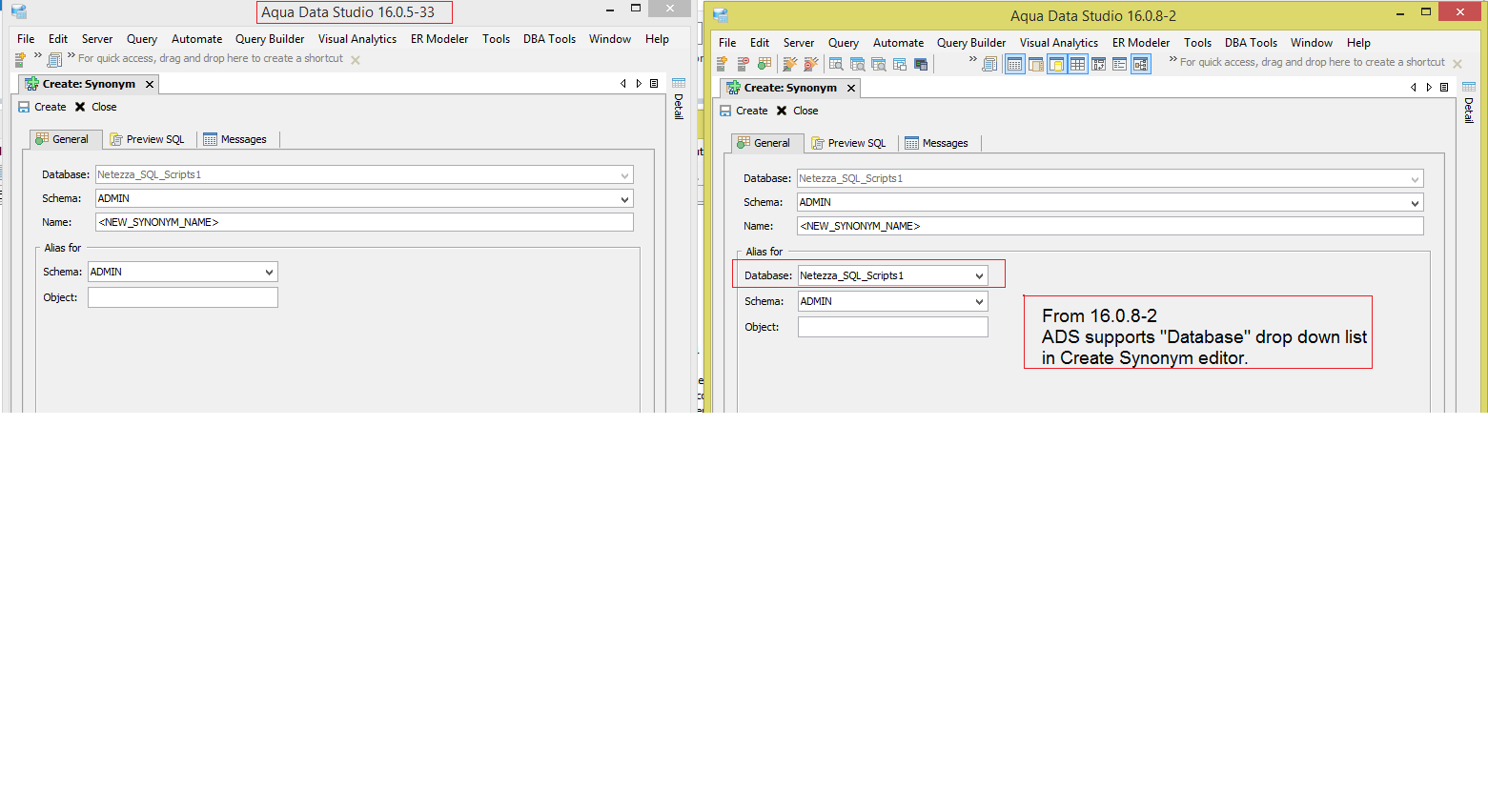
Task: Click the table icon with green dot, right toolbar
Action: [764, 64]
